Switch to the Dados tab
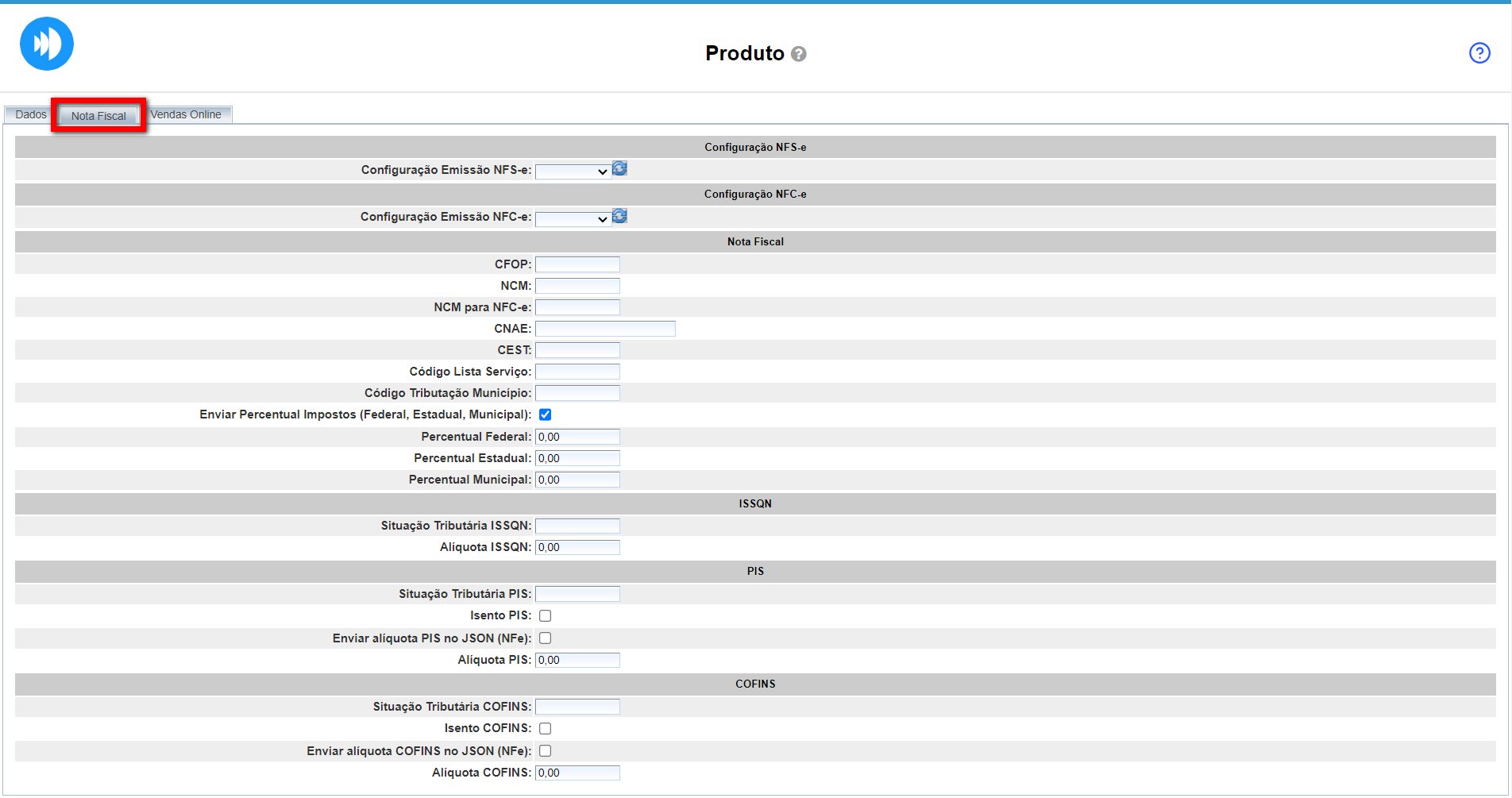Image resolution: width=1512 pixels, height=798 pixels. (x=31, y=115)
